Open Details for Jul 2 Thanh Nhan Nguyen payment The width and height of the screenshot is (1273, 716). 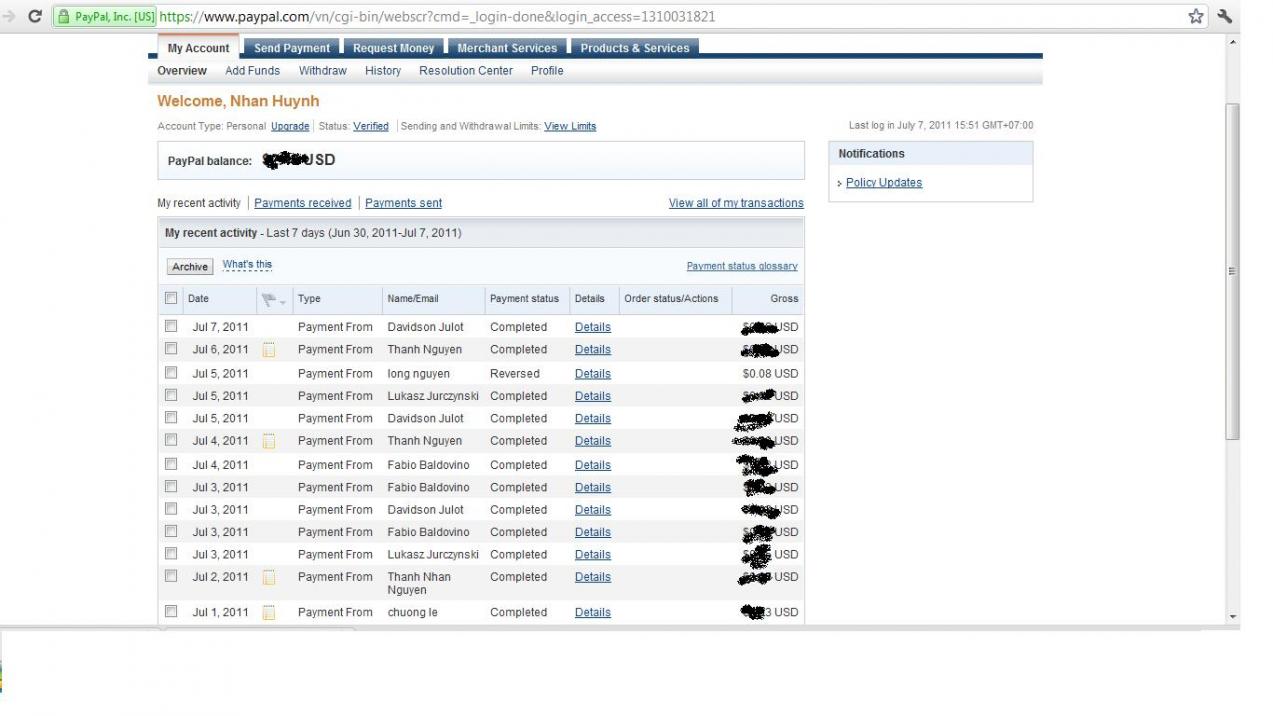click(593, 577)
